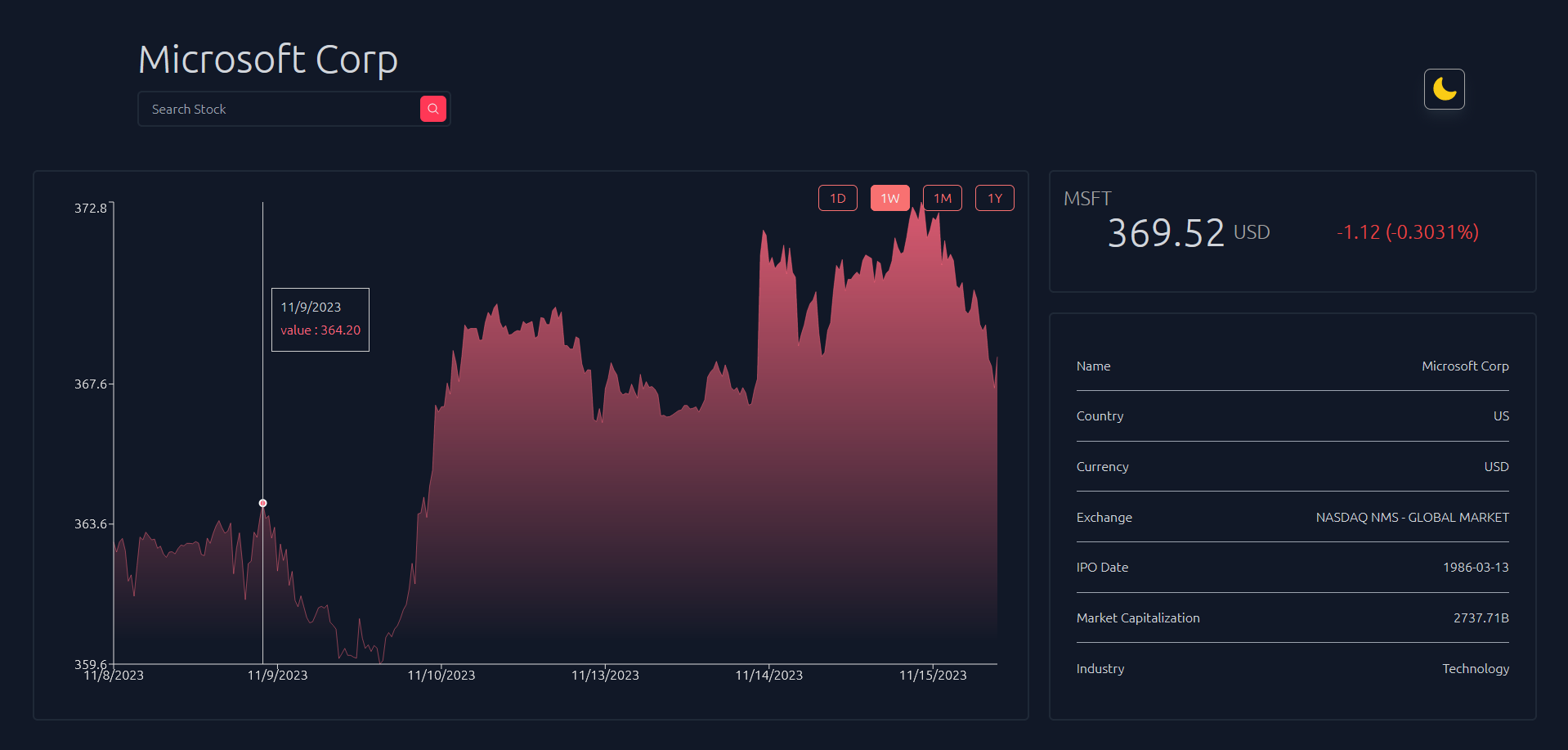Click the Market Capitalization 2737.71B value
Image resolution: width=1568 pixels, height=750 pixels.
point(1481,618)
